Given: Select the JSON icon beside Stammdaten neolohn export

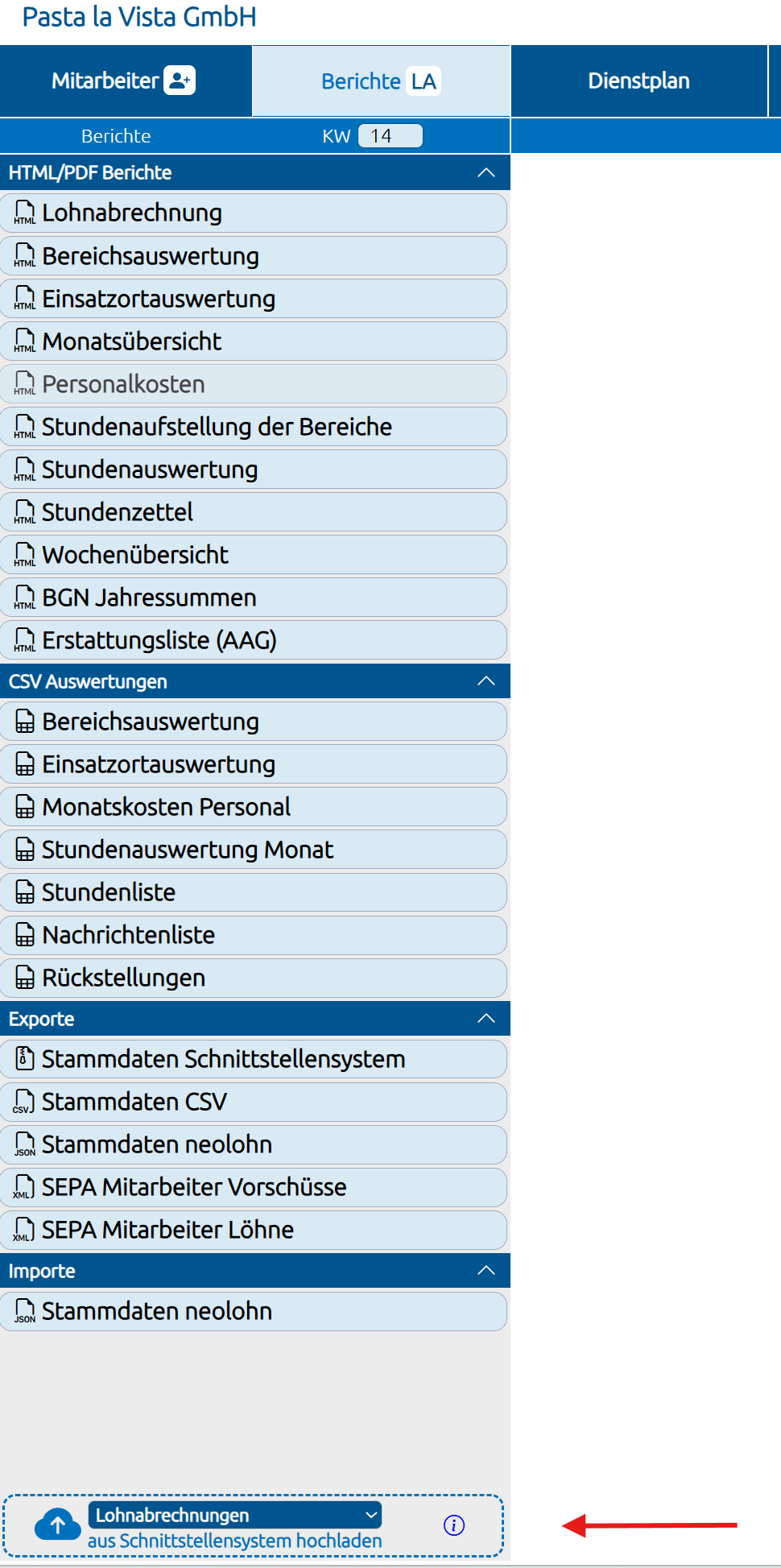Looking at the screenshot, I should tap(23, 1144).
